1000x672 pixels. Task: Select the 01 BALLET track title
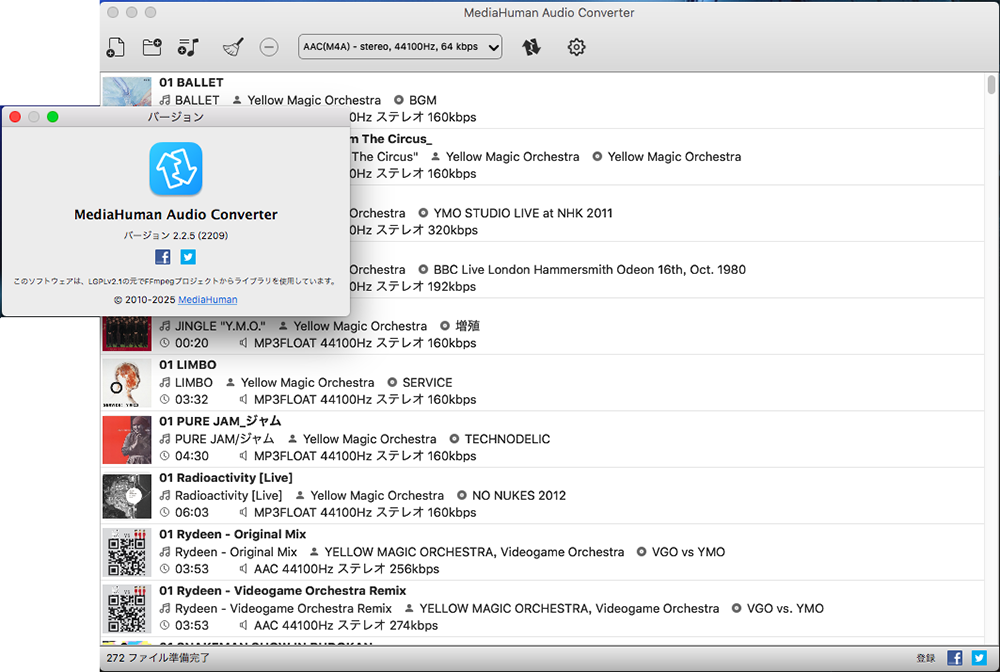[191, 82]
